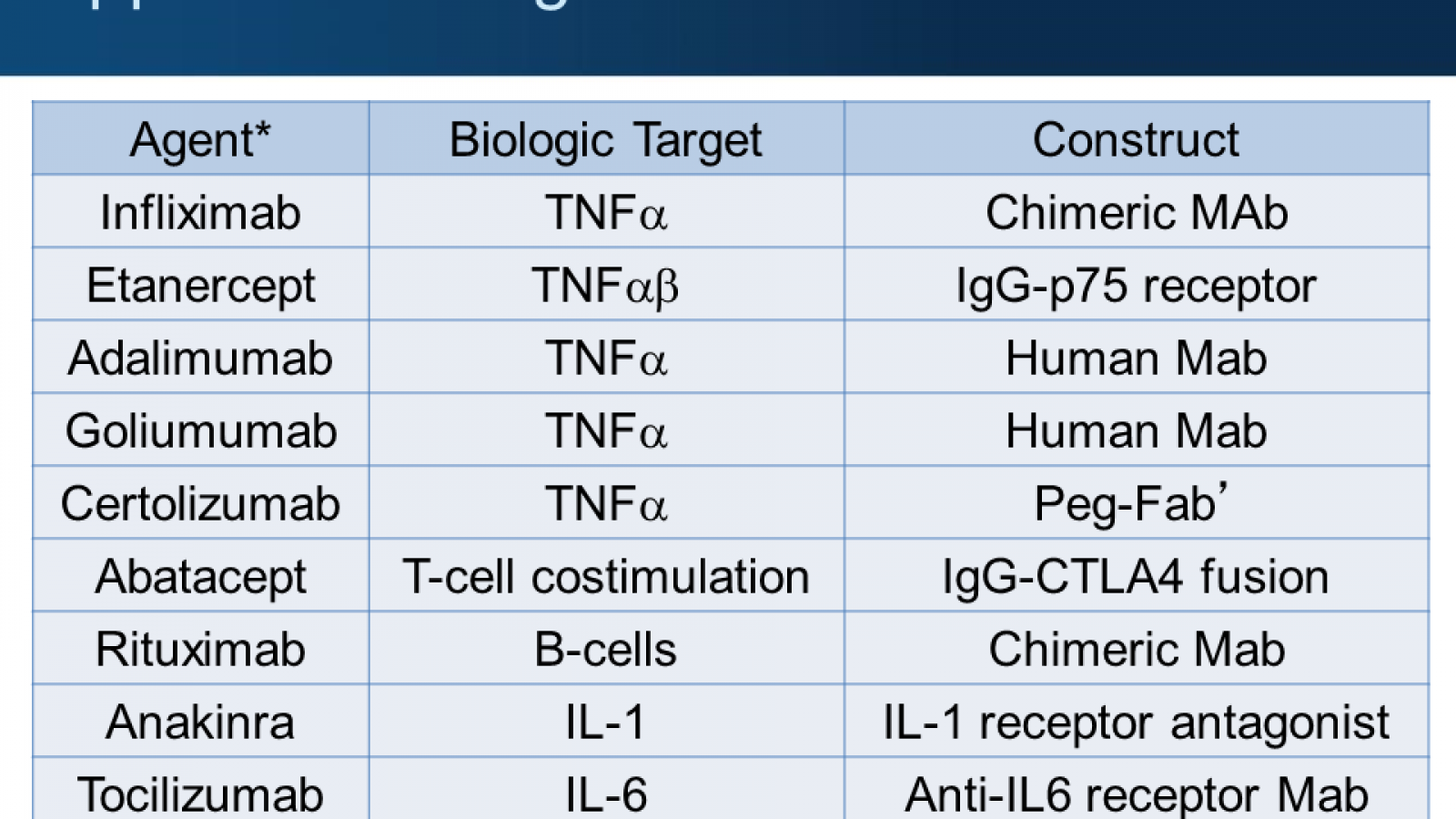
Task: Select the Infliximab cell
Action: coord(200,213)
